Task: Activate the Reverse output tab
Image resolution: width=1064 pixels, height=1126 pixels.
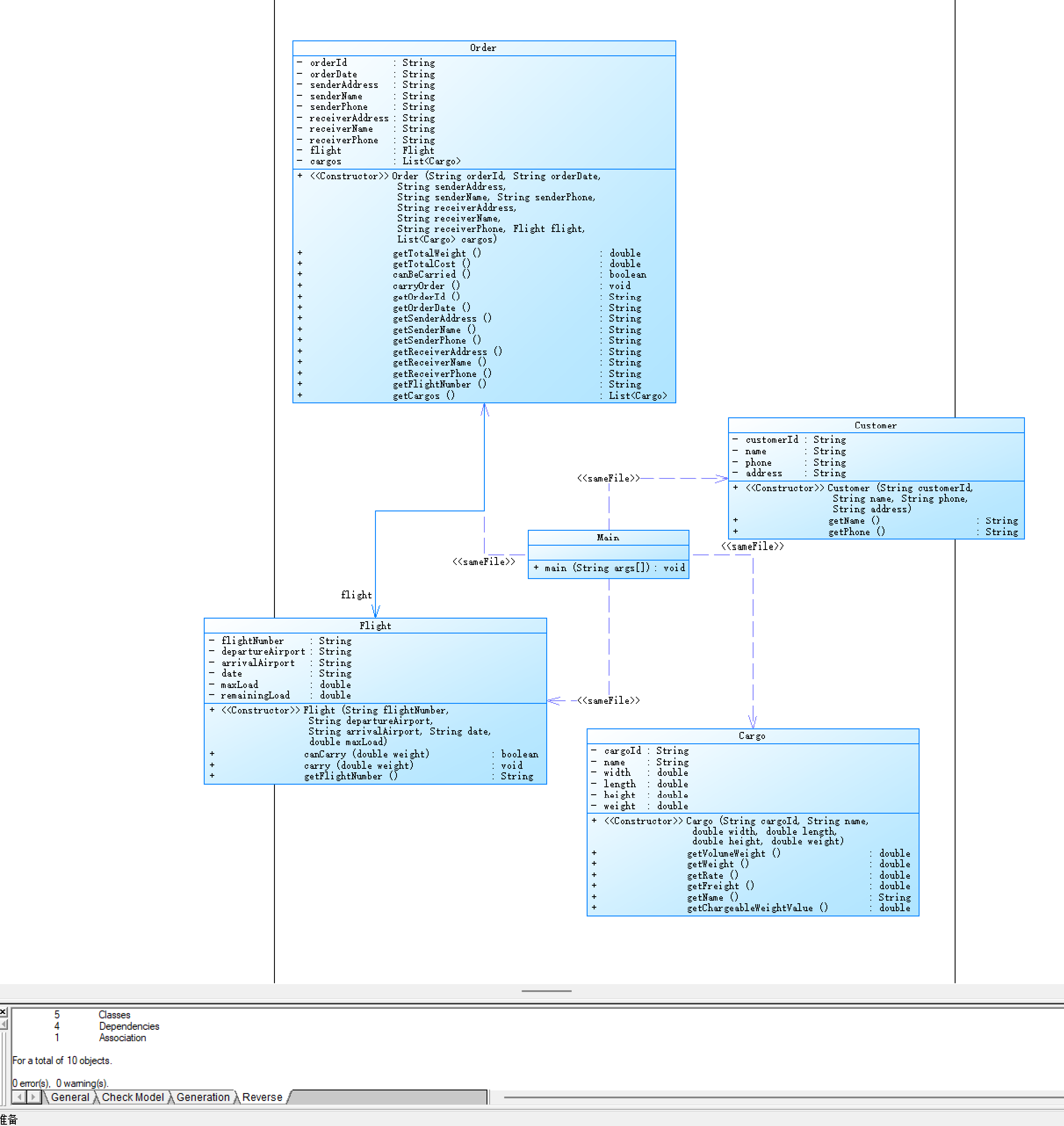Action: point(262,1097)
